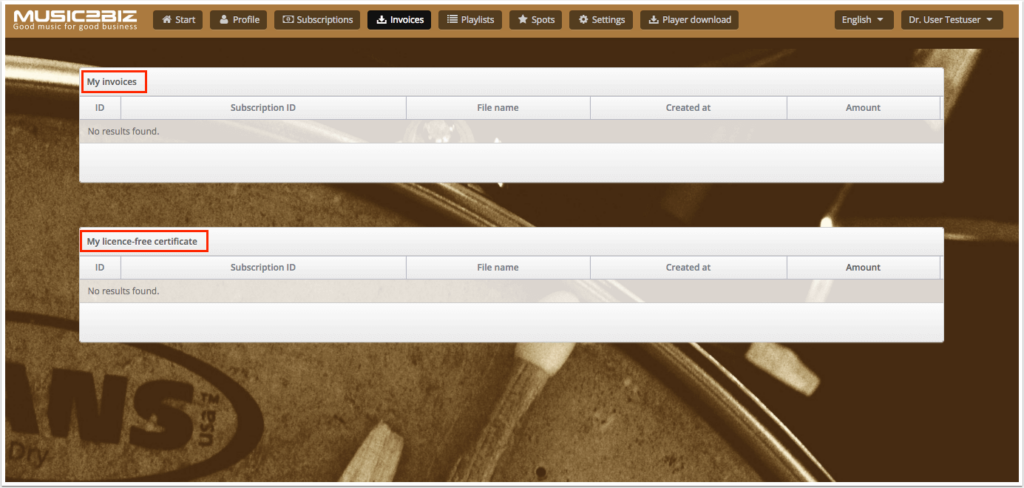Click the download icon on Player download

(654, 20)
